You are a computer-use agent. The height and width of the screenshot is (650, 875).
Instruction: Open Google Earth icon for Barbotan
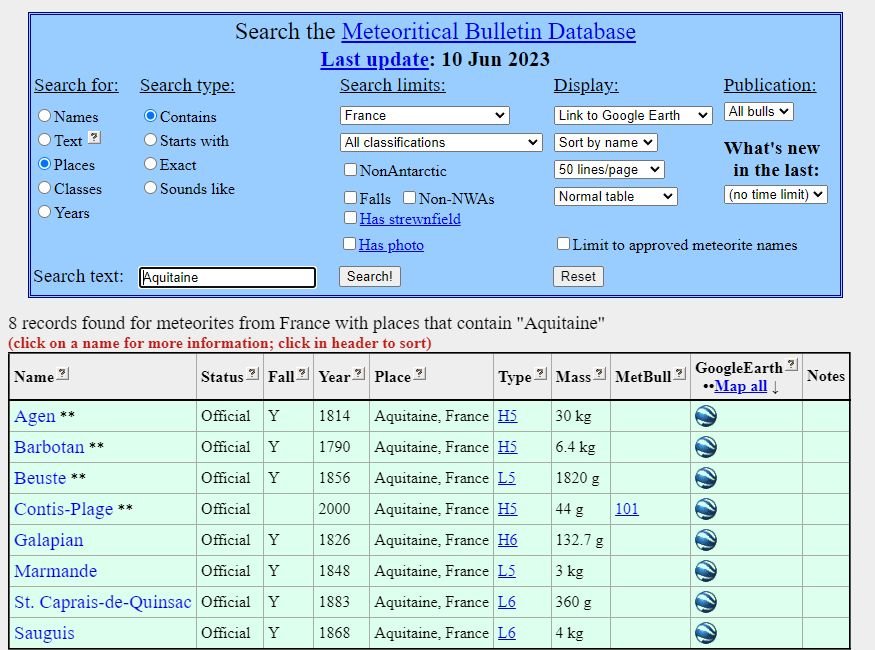(706, 447)
